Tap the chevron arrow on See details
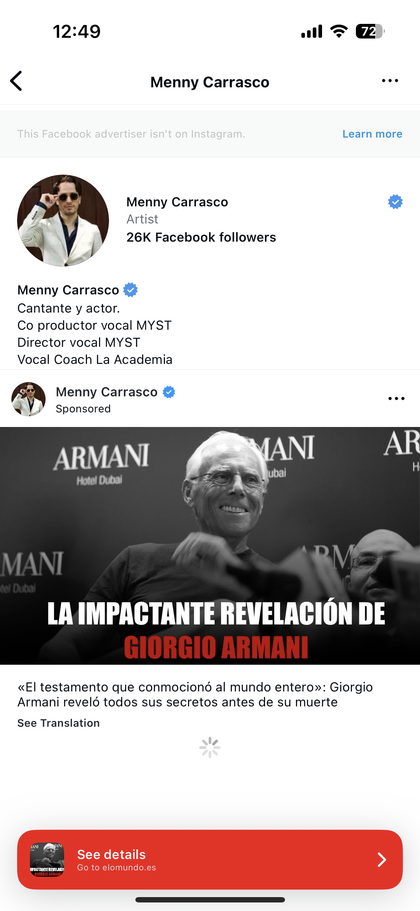 [382, 860]
